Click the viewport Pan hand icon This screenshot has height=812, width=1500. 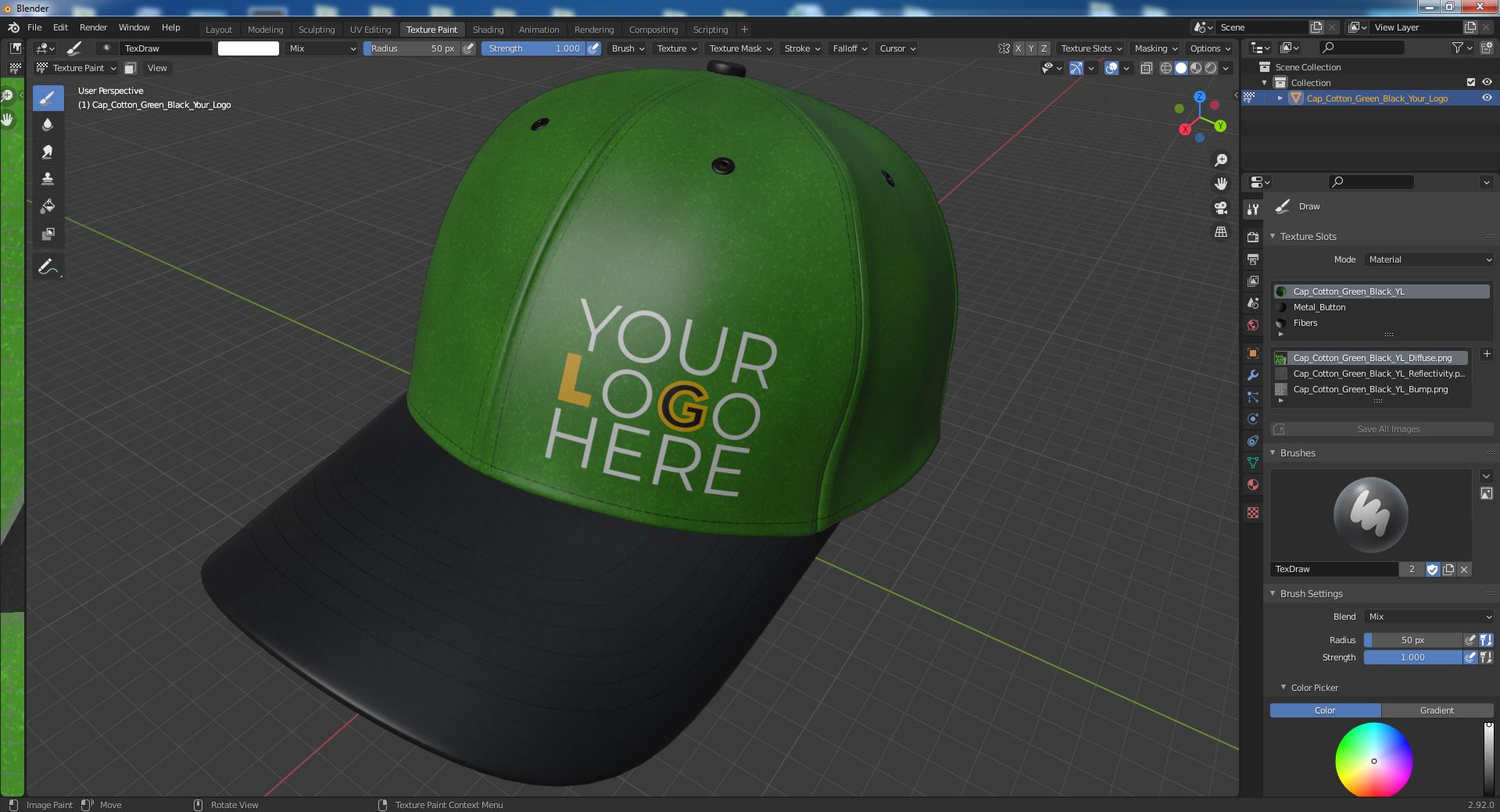[1220, 184]
